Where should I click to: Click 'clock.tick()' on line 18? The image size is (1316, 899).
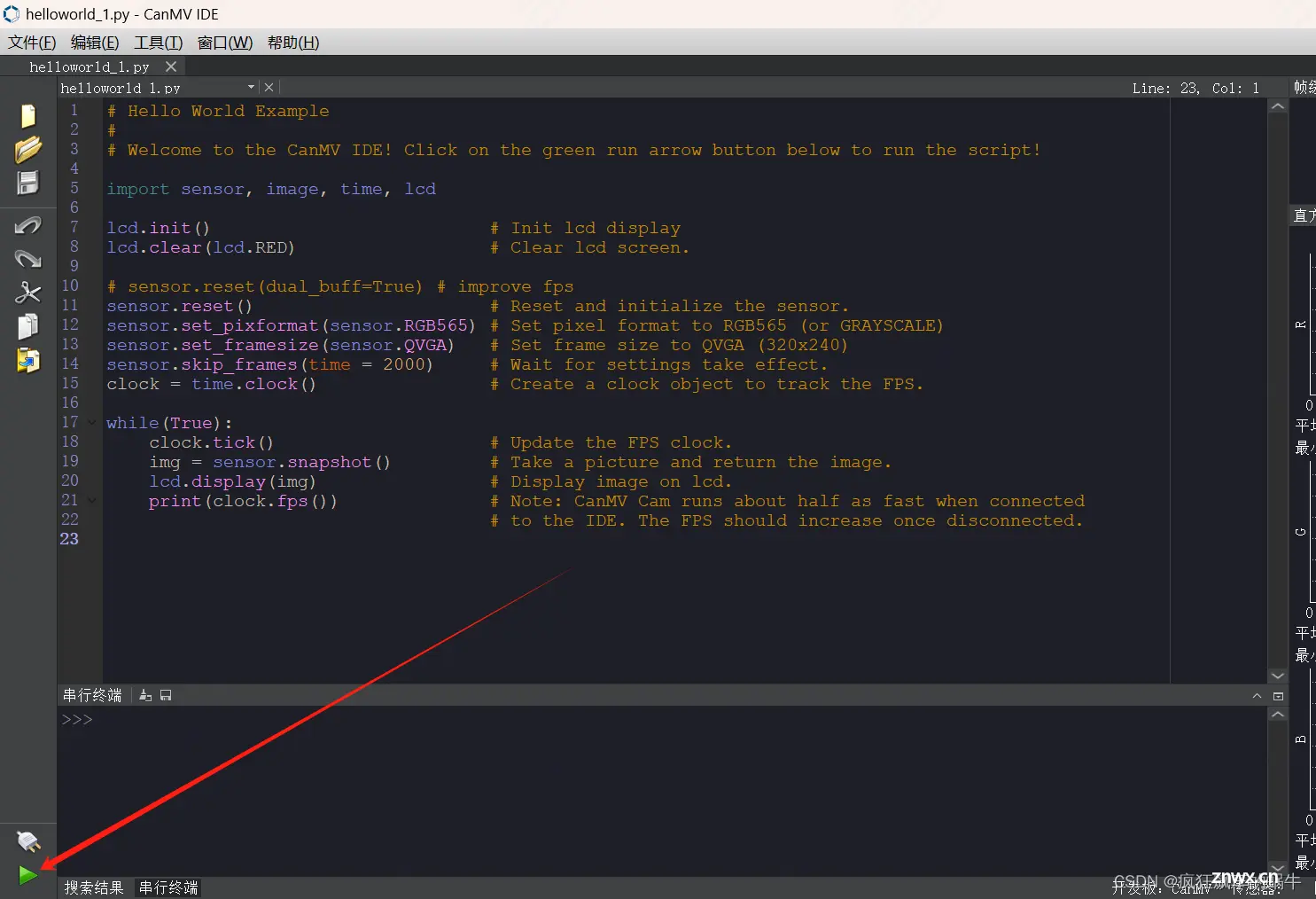211,442
